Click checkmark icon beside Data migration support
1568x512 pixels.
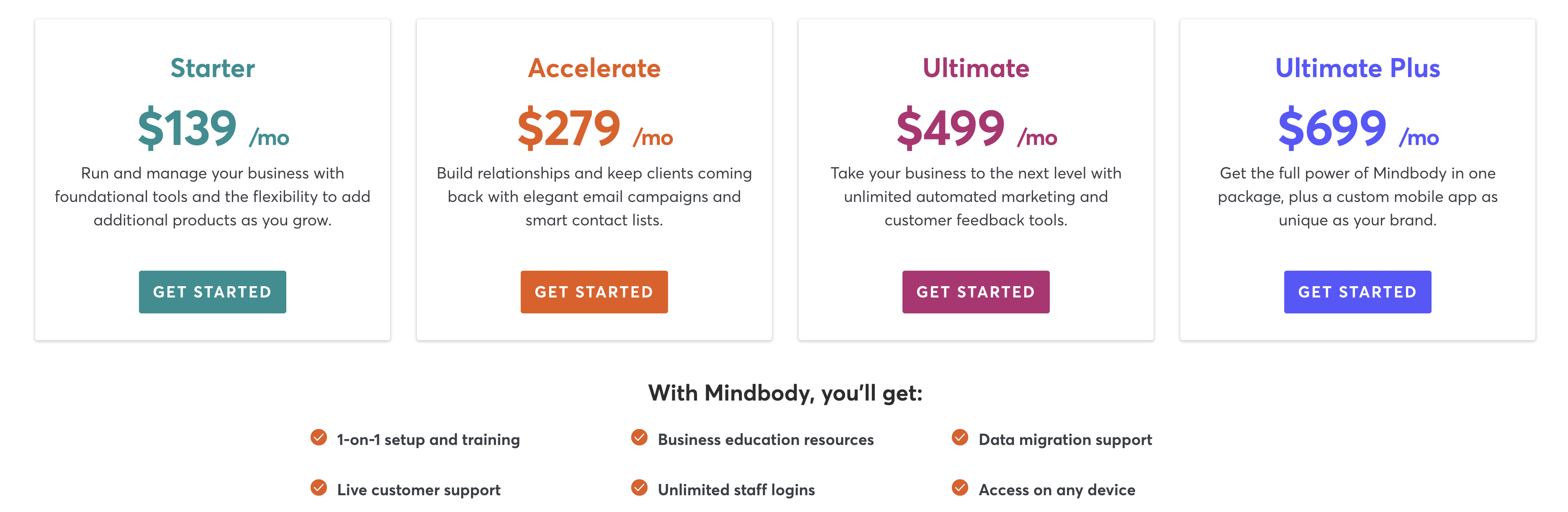[x=960, y=438]
